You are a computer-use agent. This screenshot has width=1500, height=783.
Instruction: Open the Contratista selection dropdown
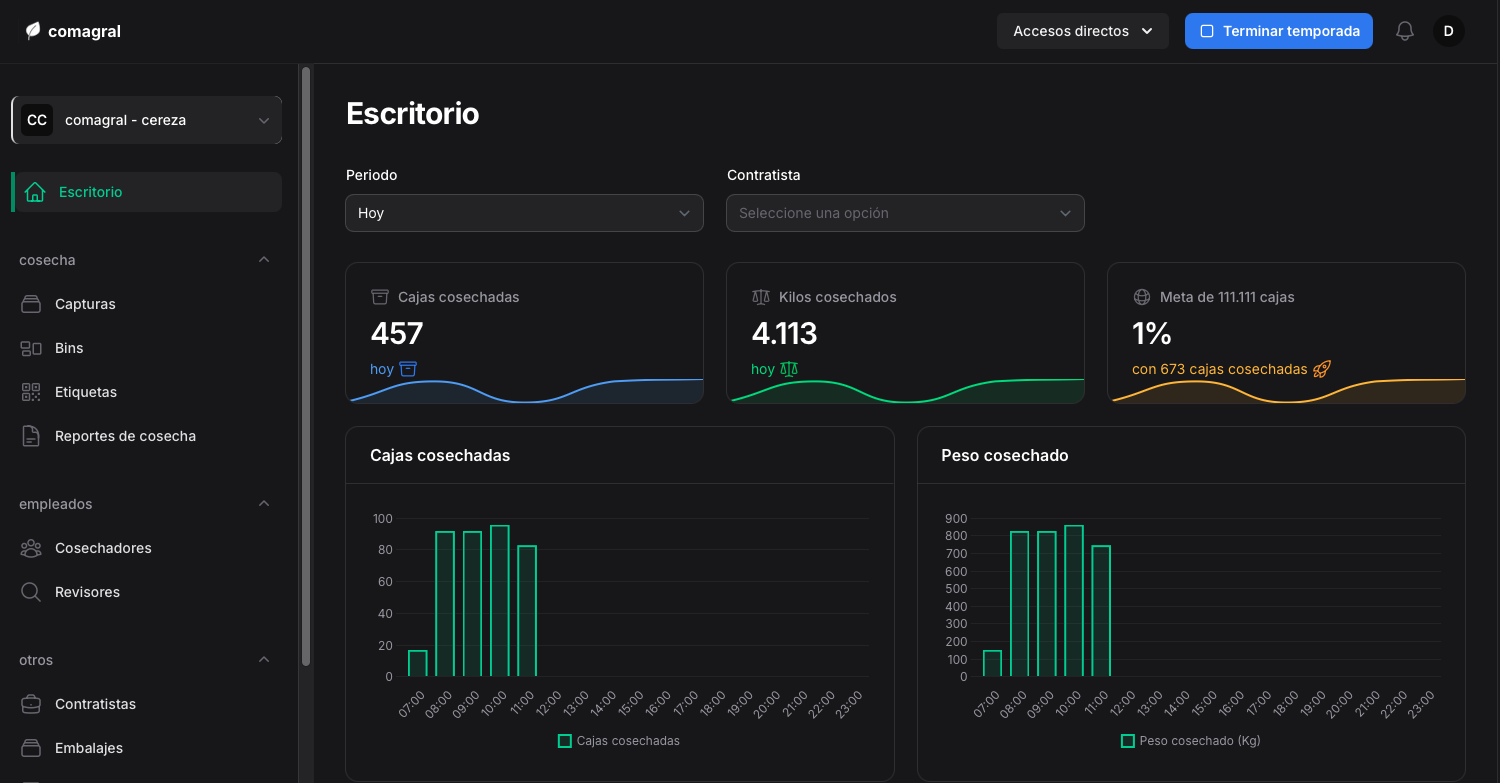click(905, 213)
